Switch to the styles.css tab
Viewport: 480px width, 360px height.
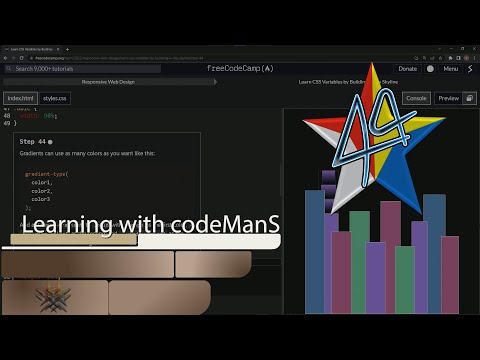(55, 98)
